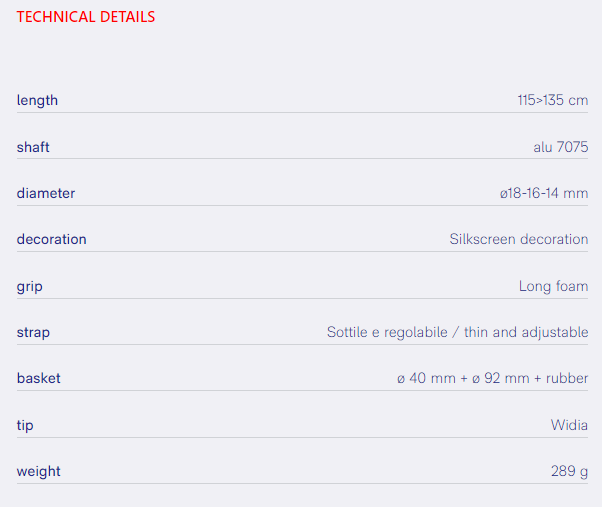Screen dimensions: 602x507
Task: Select the Widia tip value
Action: (x=569, y=425)
